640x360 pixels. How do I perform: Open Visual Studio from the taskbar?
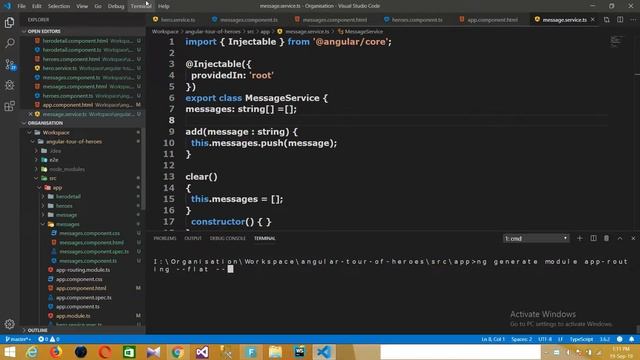pyautogui.click(x=202, y=352)
